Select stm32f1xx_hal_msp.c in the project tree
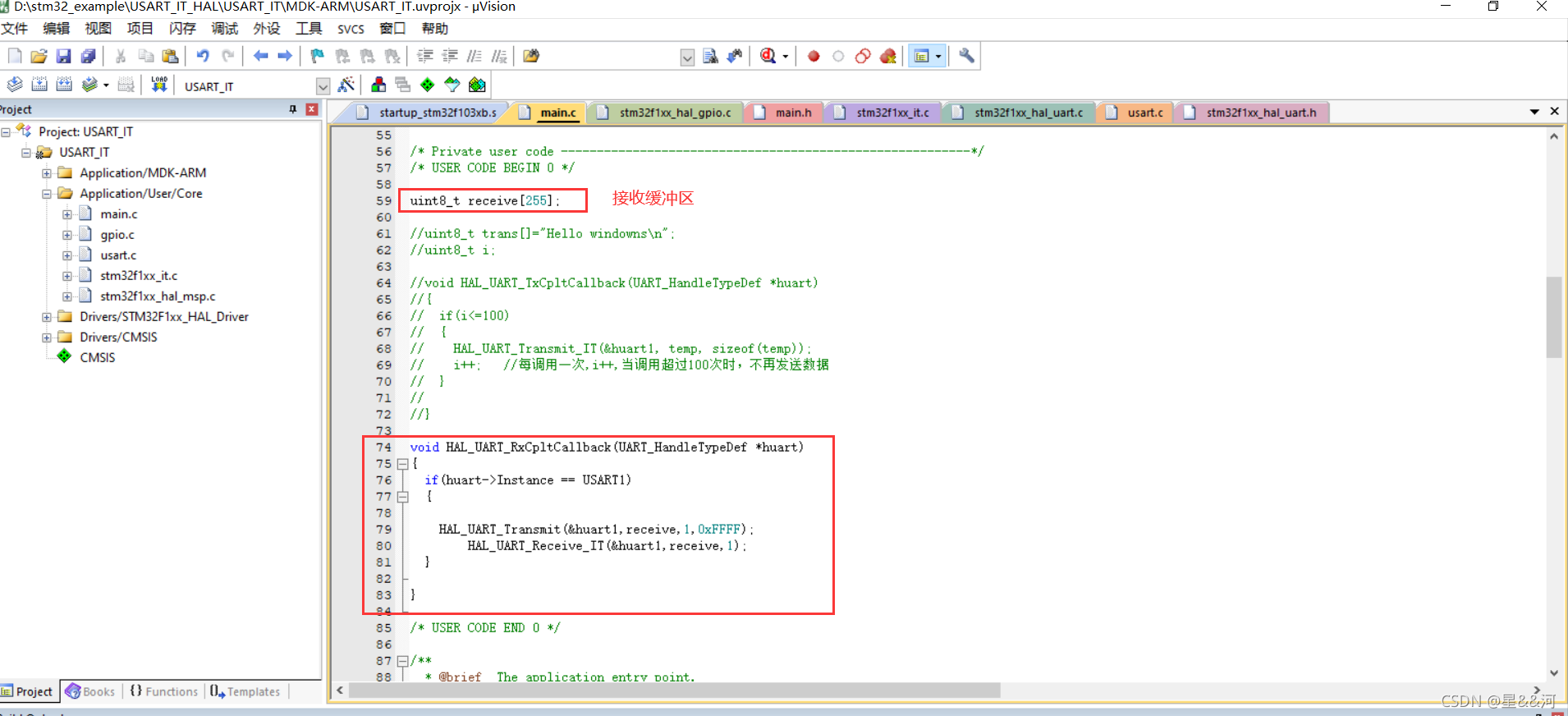 [158, 296]
